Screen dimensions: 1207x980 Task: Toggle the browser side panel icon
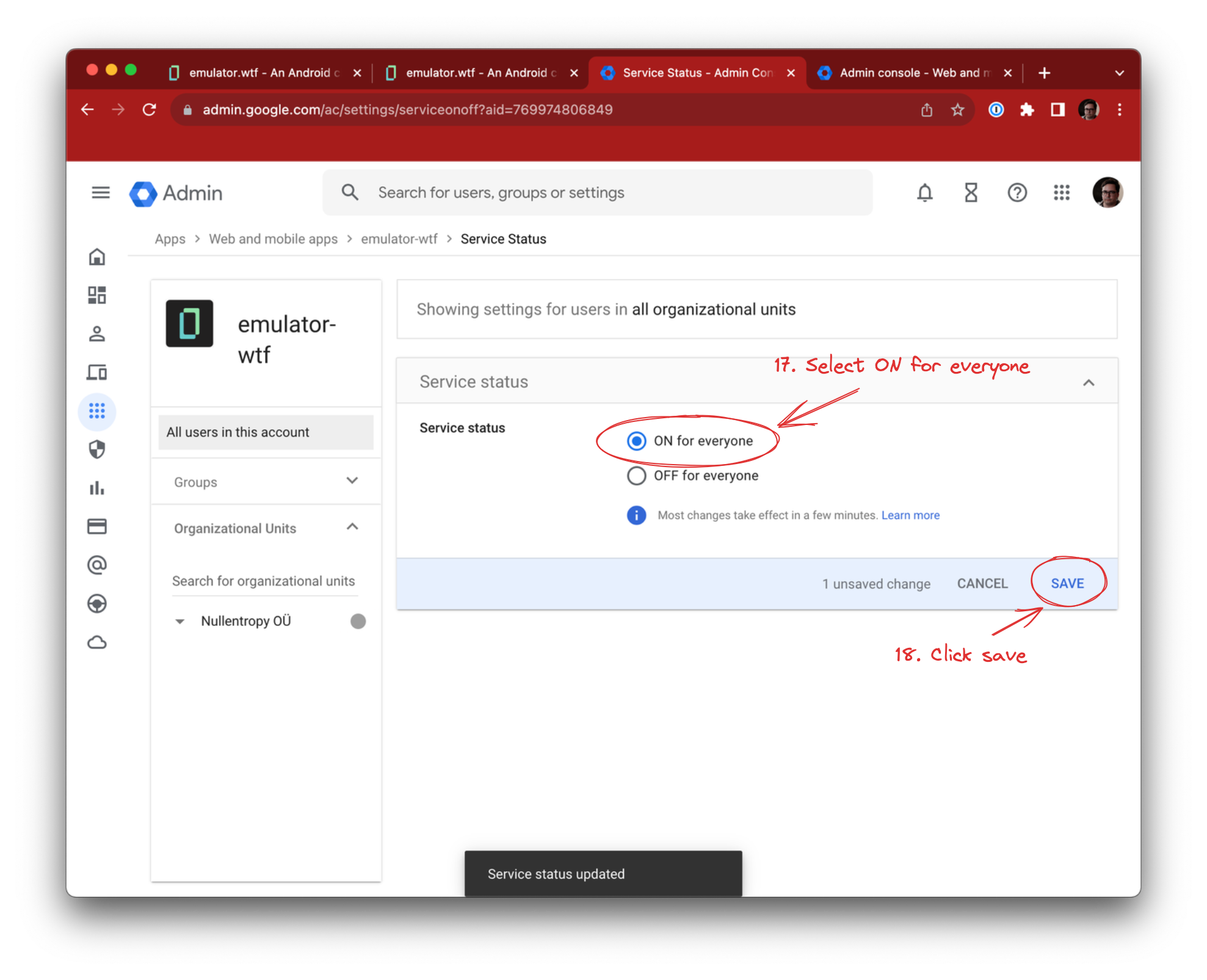1057,110
